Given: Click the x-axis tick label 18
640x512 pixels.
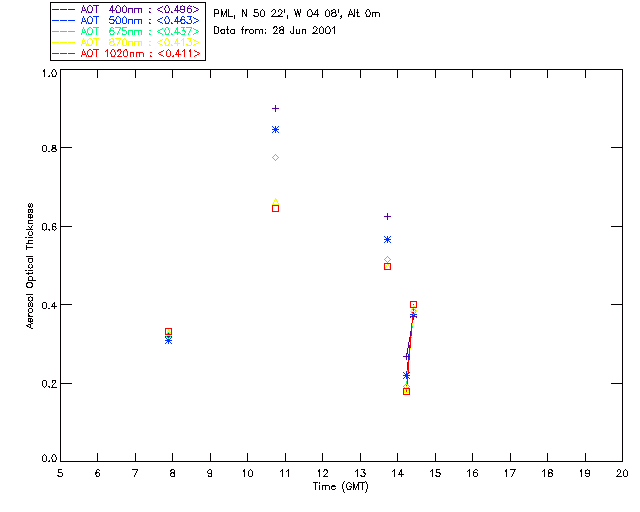Looking at the screenshot, I should pyautogui.click(x=547, y=473).
